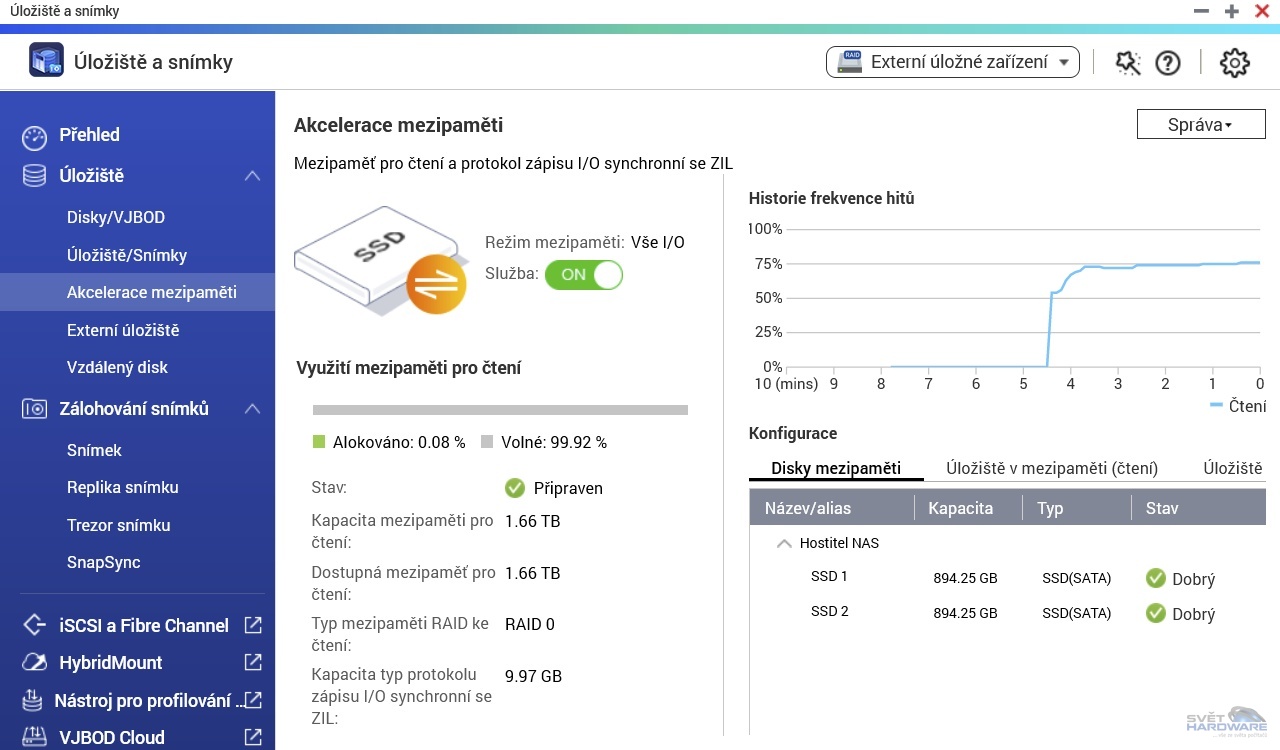The height and width of the screenshot is (750, 1280).
Task: Open help using the question mark icon
Action: click(1167, 62)
